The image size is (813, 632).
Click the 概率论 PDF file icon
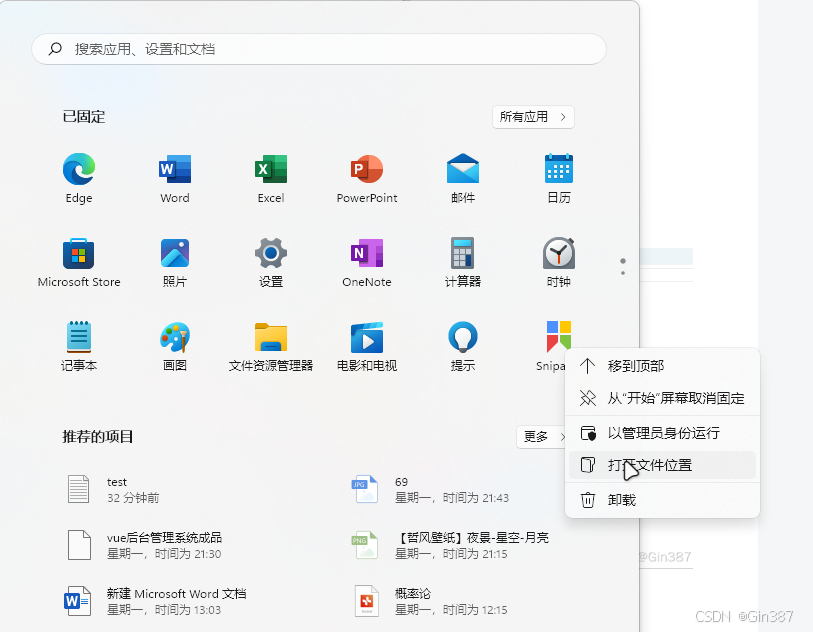coord(367,601)
